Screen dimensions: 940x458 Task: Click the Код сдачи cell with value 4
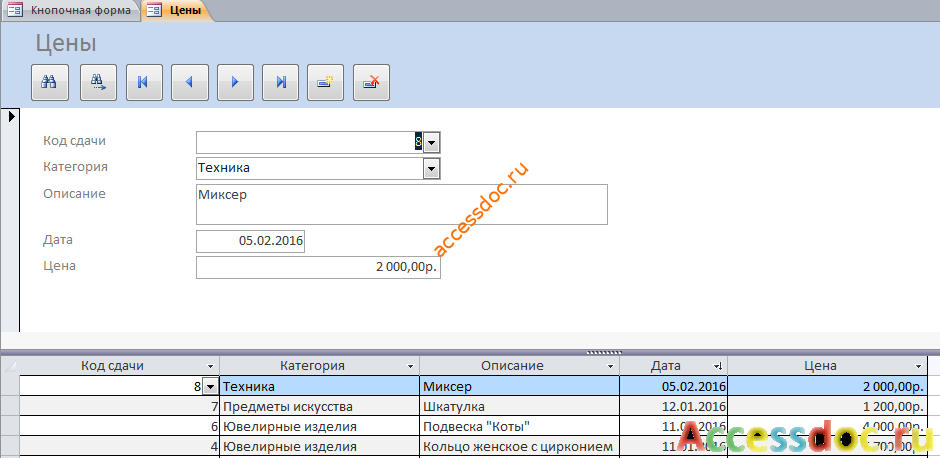coord(119,447)
